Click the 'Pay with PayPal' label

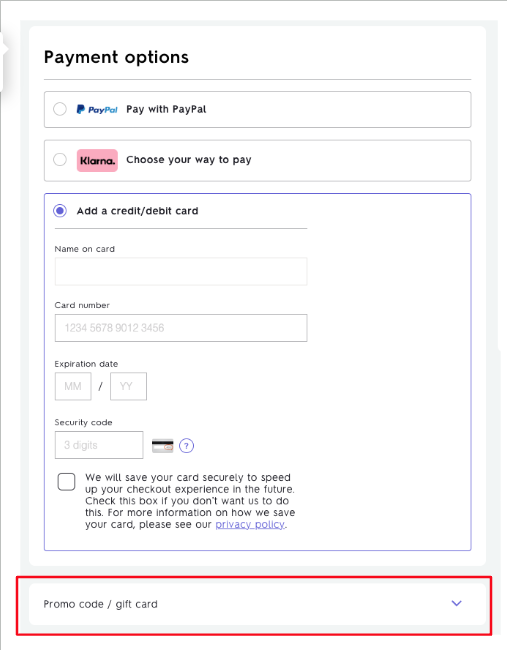pyautogui.click(x=166, y=109)
